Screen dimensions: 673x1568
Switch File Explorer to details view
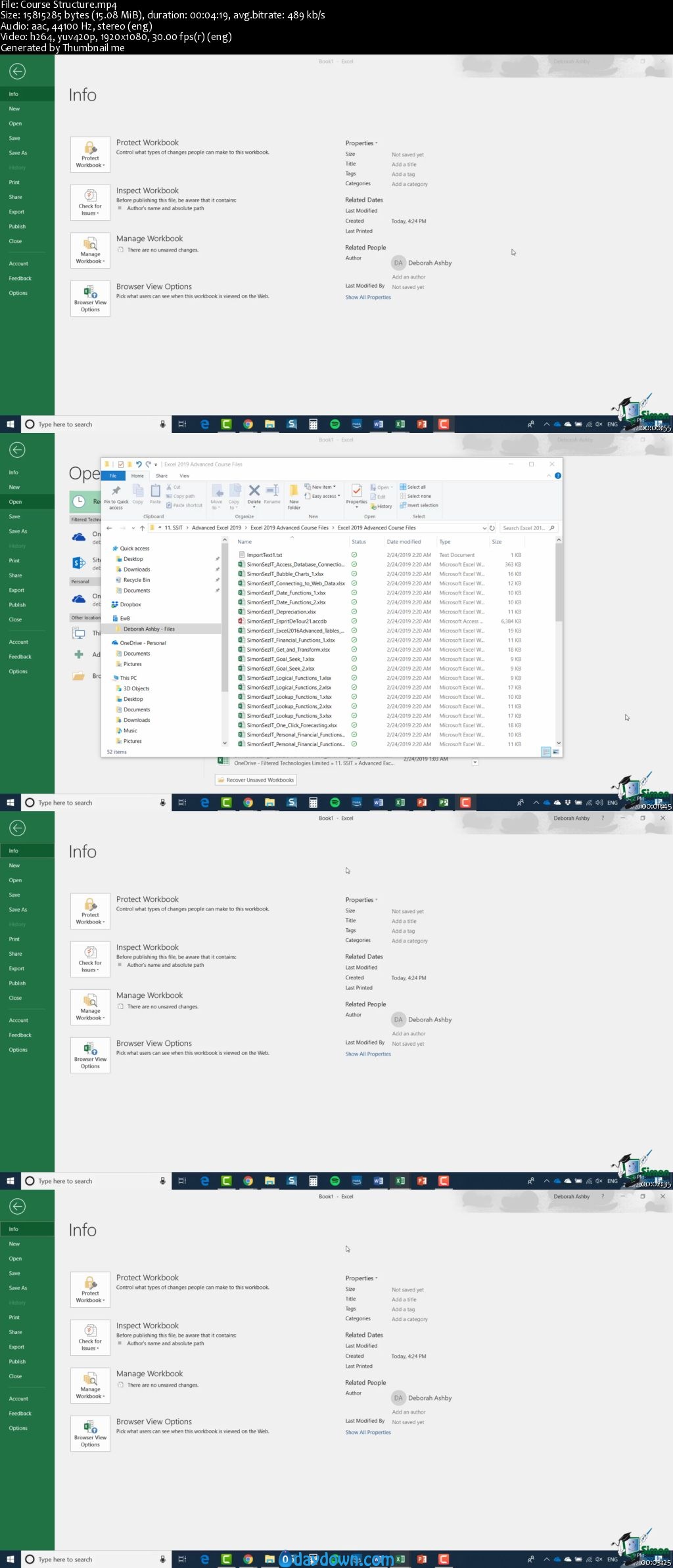pos(545,751)
